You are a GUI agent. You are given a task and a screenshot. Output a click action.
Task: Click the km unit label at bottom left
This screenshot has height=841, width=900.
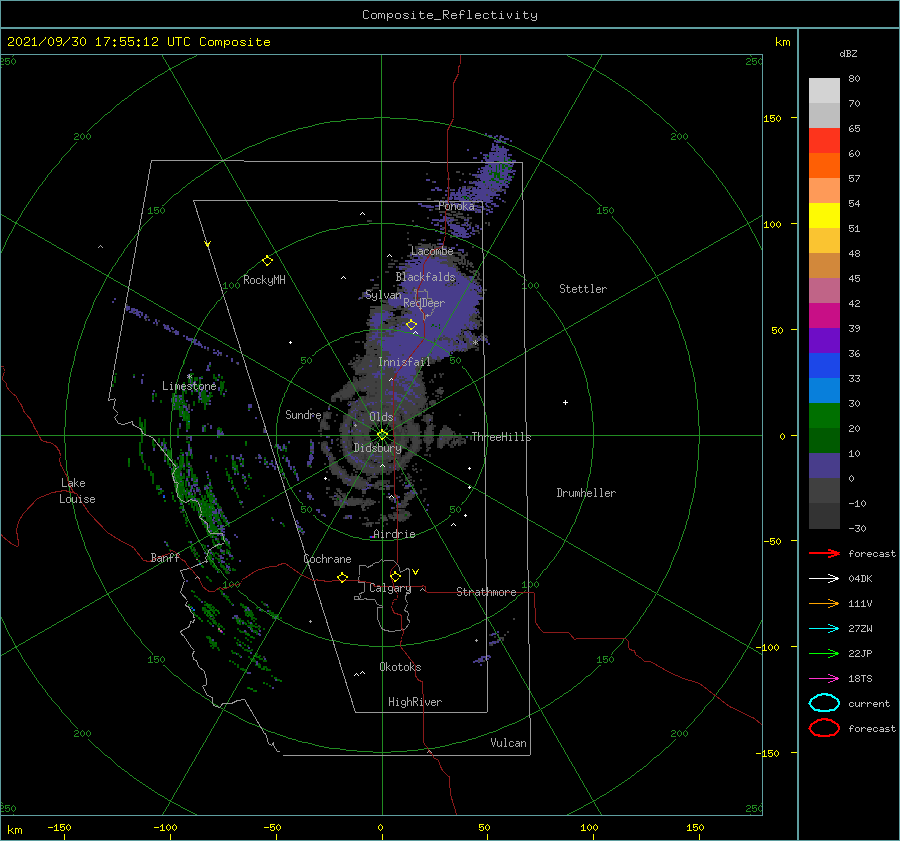coord(14,830)
